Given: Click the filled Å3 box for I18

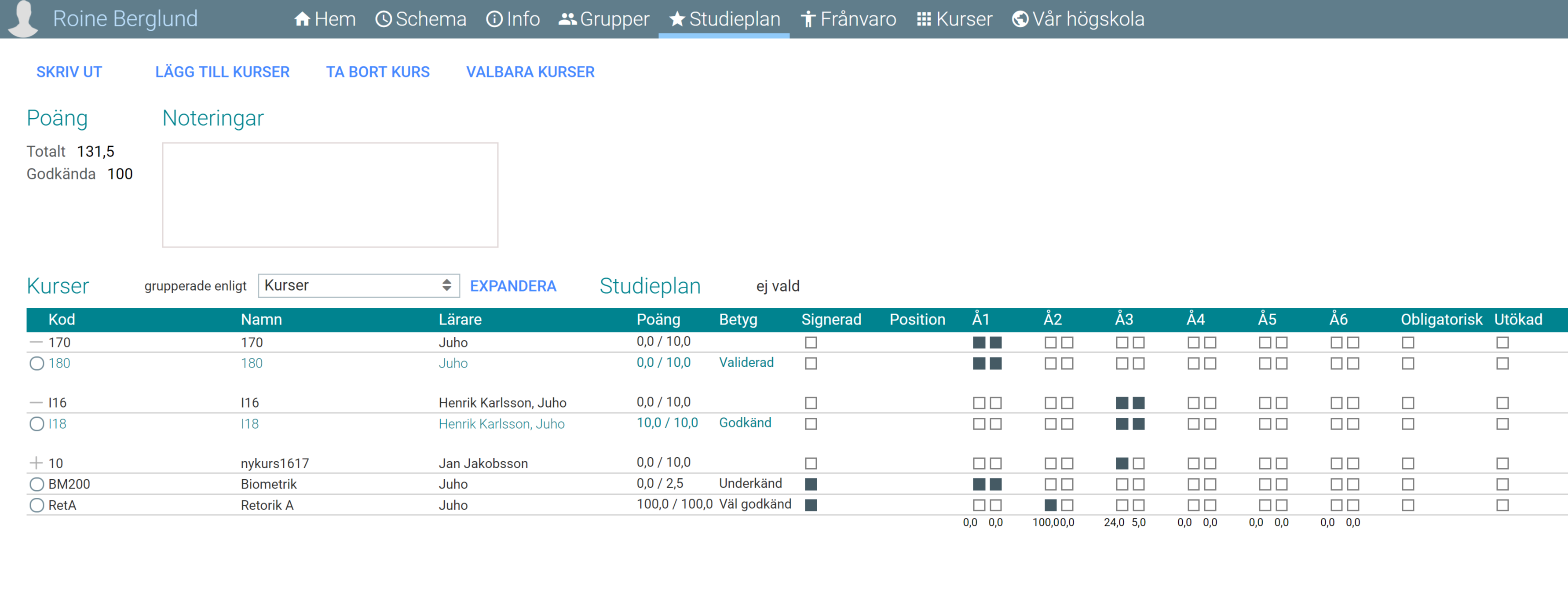Looking at the screenshot, I should pyautogui.click(x=1122, y=424).
